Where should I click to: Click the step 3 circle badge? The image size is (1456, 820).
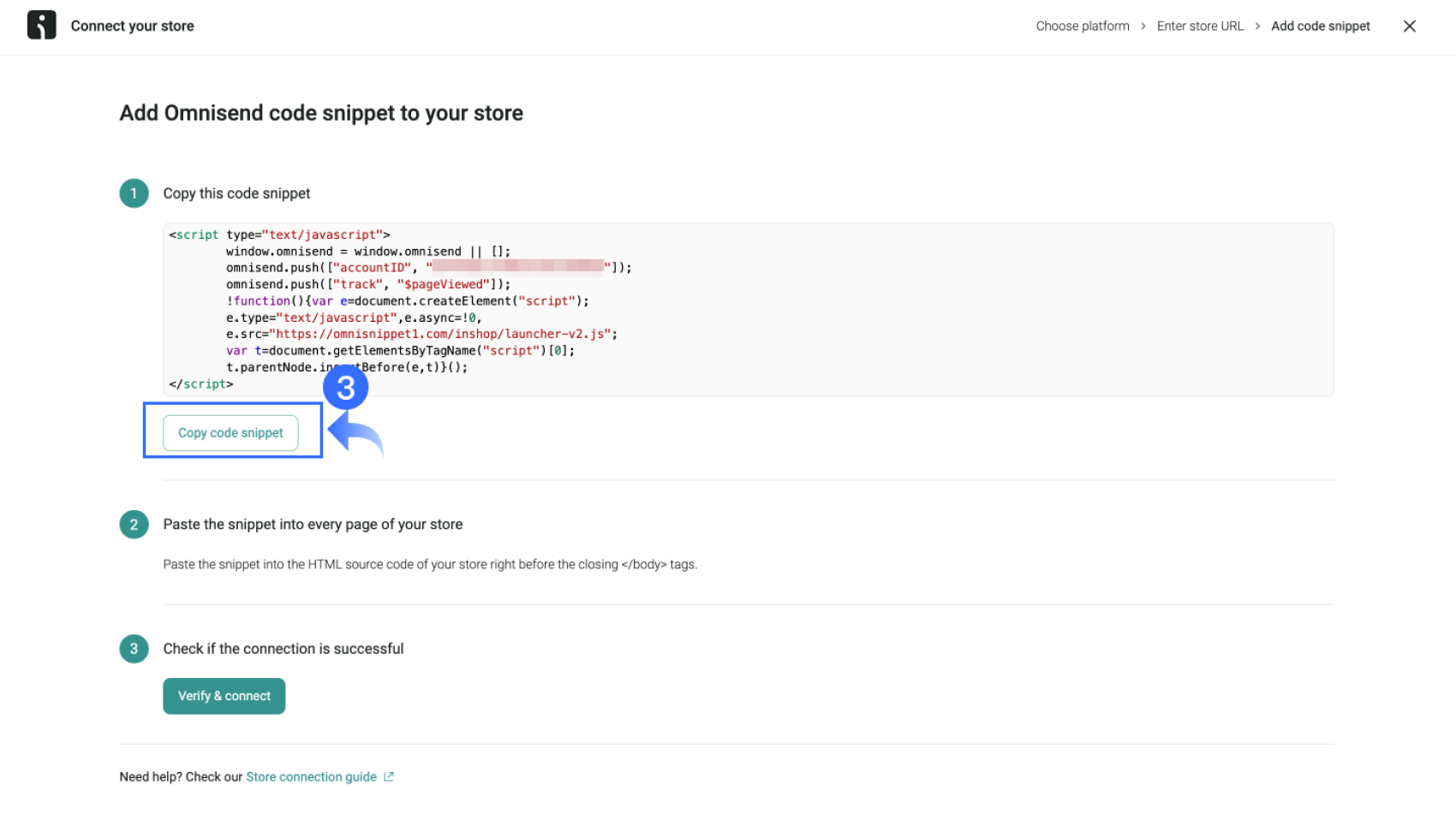(134, 649)
